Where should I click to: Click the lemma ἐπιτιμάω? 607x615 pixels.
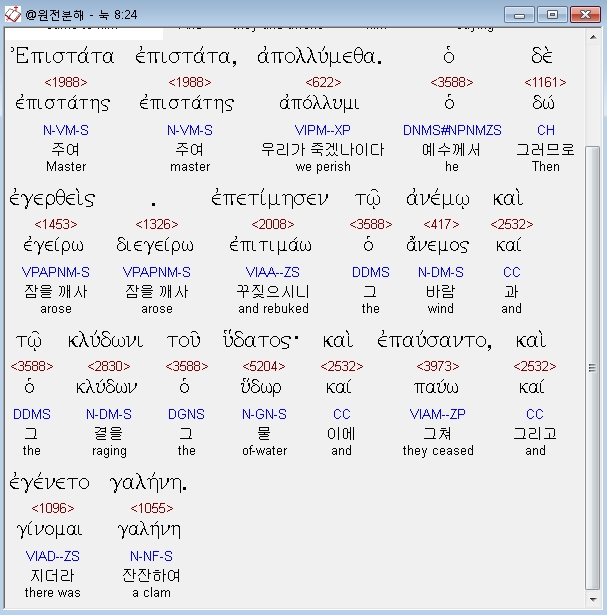(x=270, y=246)
